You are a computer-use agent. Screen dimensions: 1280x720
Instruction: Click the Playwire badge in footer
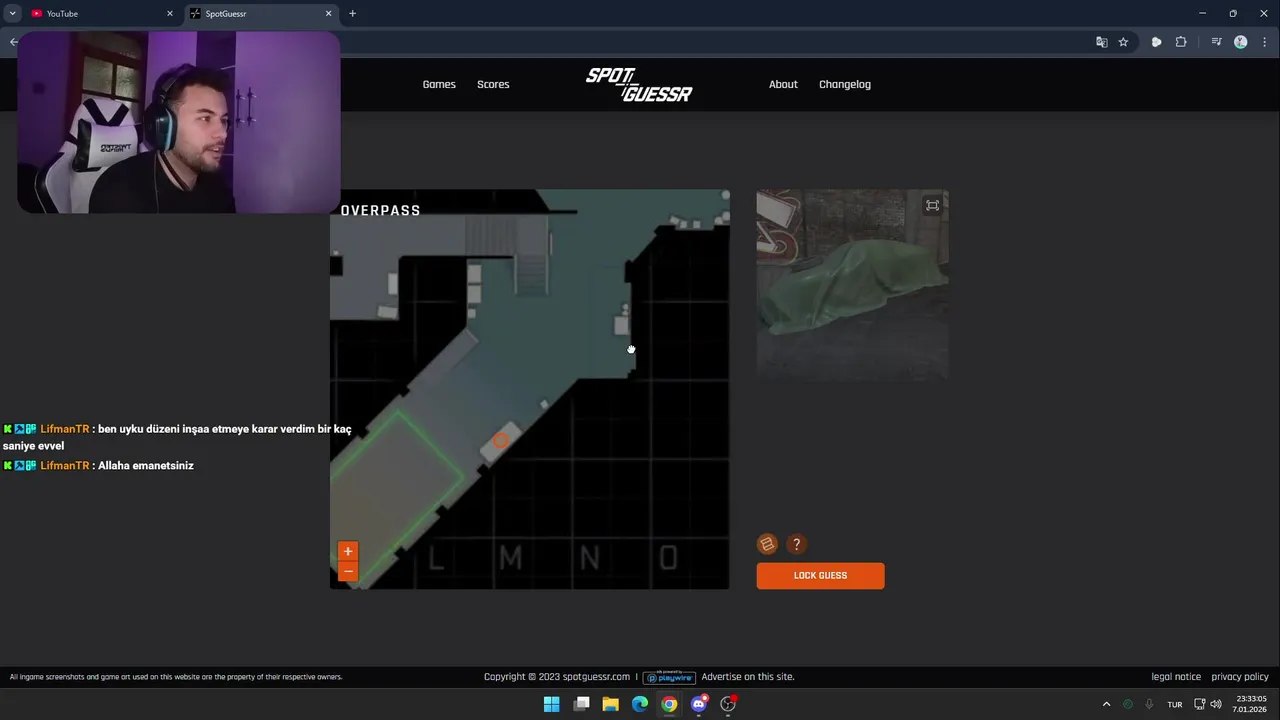tap(669, 677)
